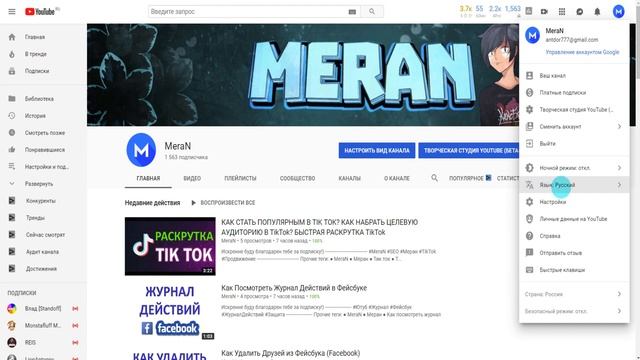Switch to the О КАНАЛЕ tab
The width and height of the screenshot is (640, 360).
point(397,178)
